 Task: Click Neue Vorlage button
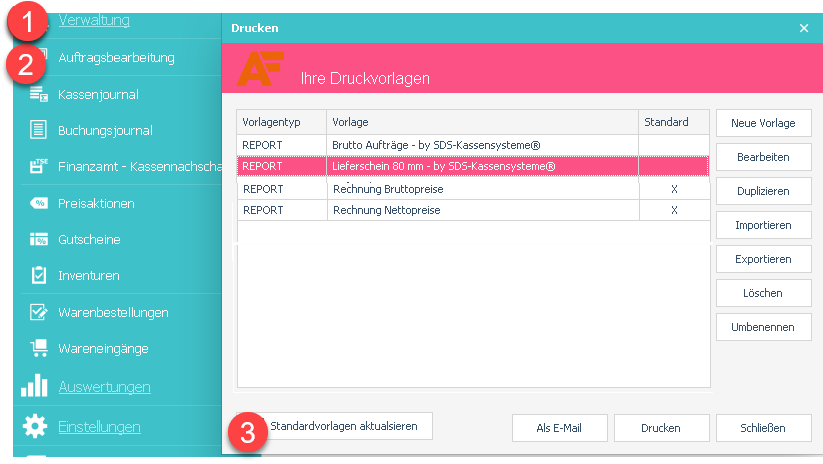click(x=763, y=123)
